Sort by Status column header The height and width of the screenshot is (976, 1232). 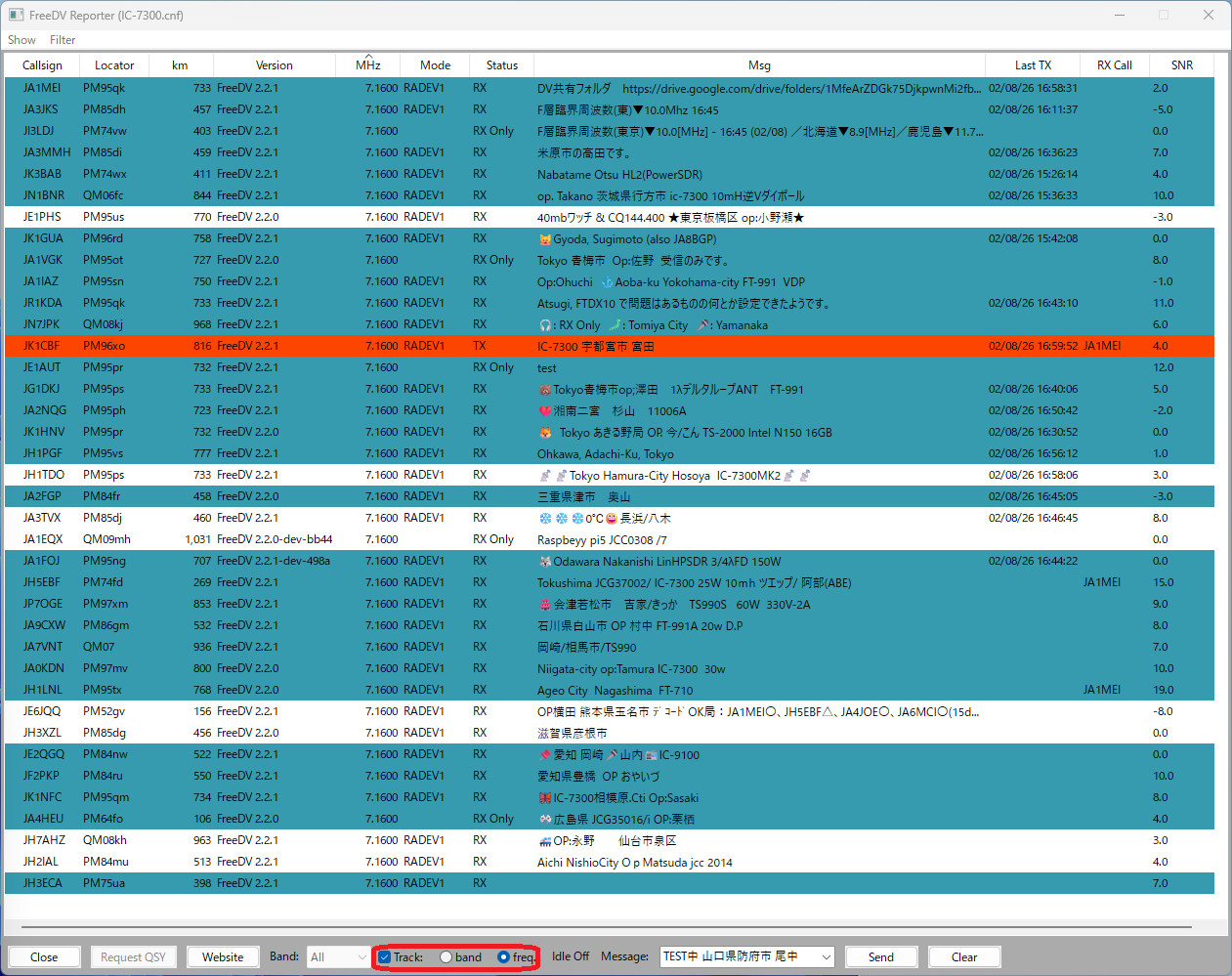501,65
